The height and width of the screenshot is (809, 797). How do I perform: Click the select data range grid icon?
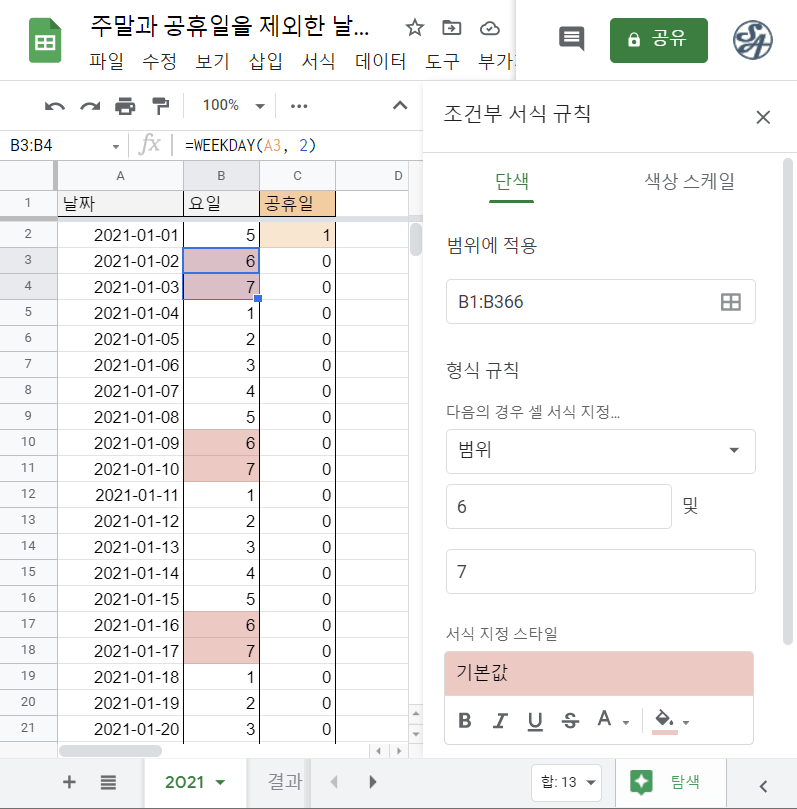731,302
